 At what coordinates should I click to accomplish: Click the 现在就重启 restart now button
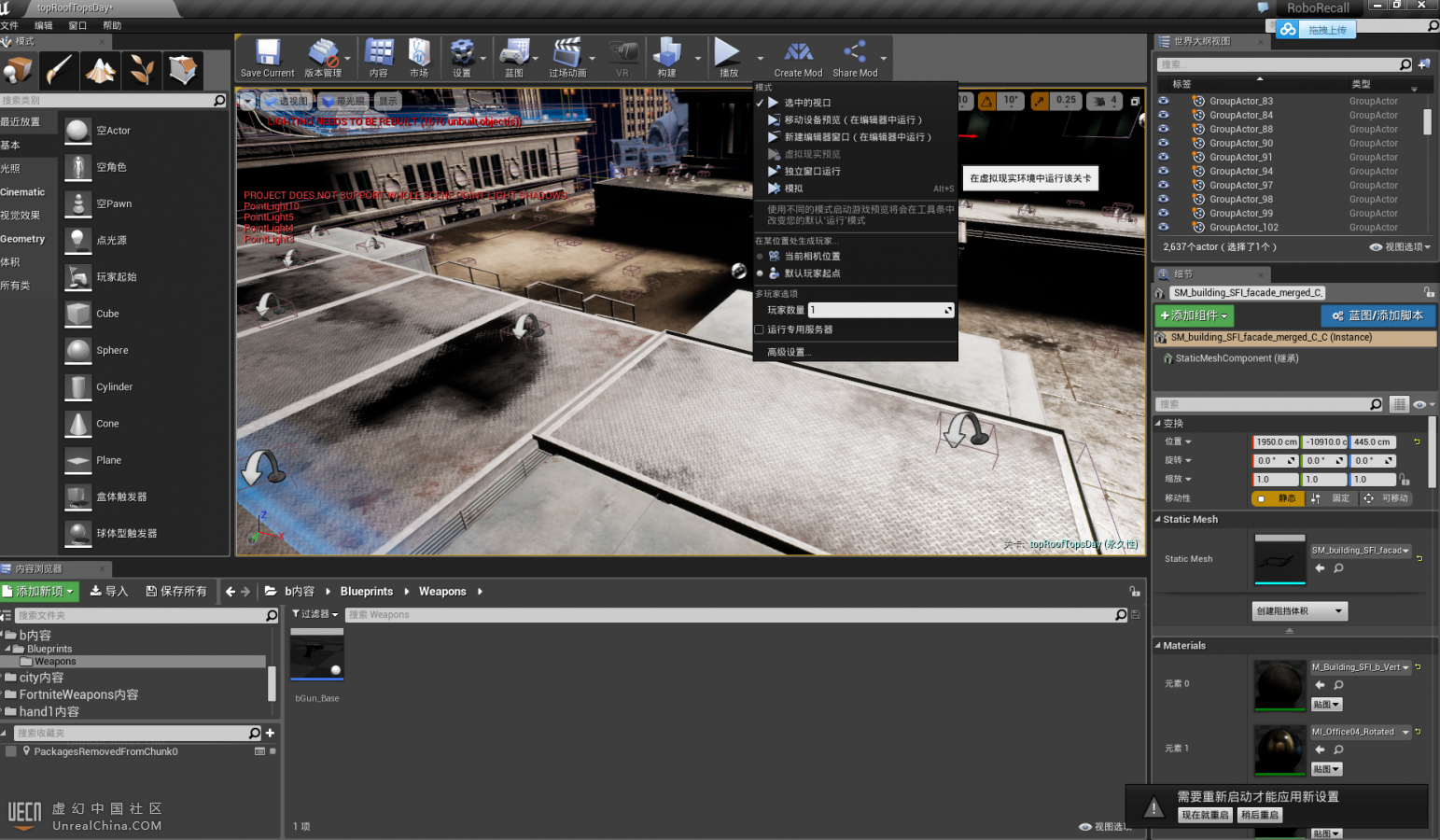pyautogui.click(x=1205, y=815)
